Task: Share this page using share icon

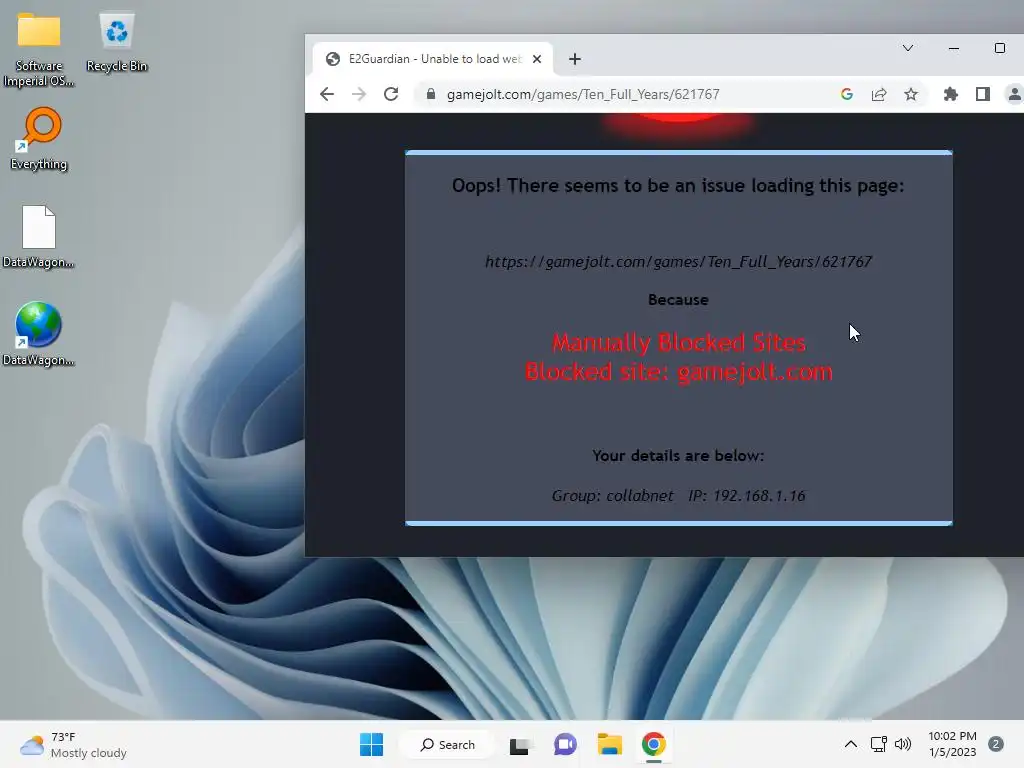Action: [879, 94]
